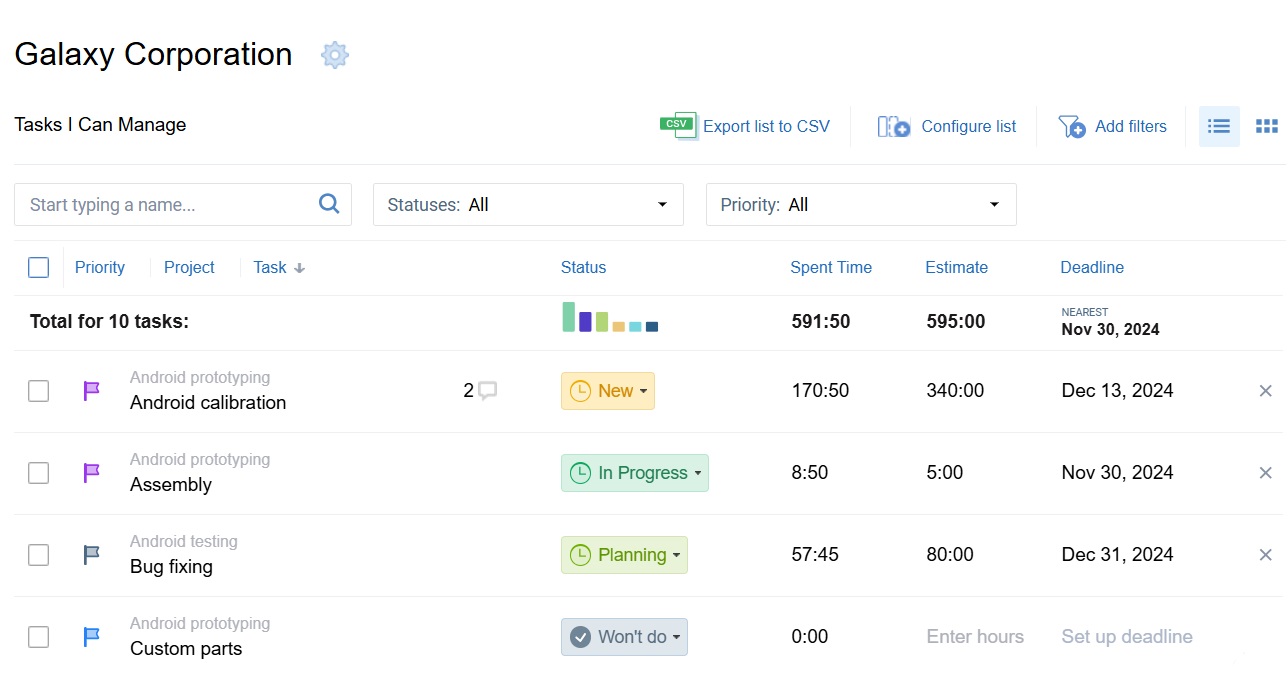Click the 57:45 spent time value
Image resolution: width=1288 pixels, height=688 pixels.
point(815,555)
